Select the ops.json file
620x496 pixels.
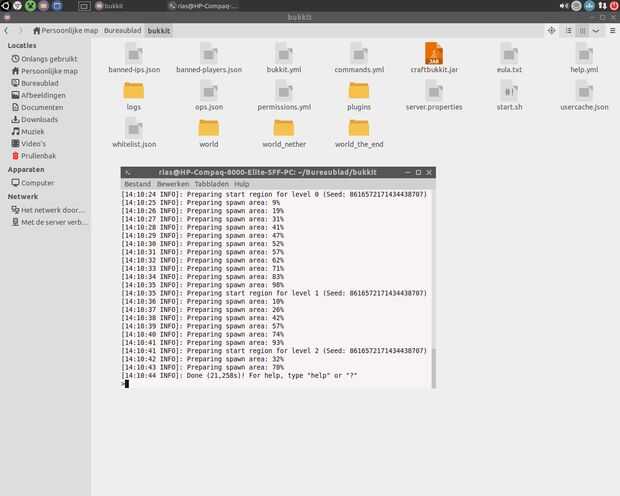[x=209, y=96]
